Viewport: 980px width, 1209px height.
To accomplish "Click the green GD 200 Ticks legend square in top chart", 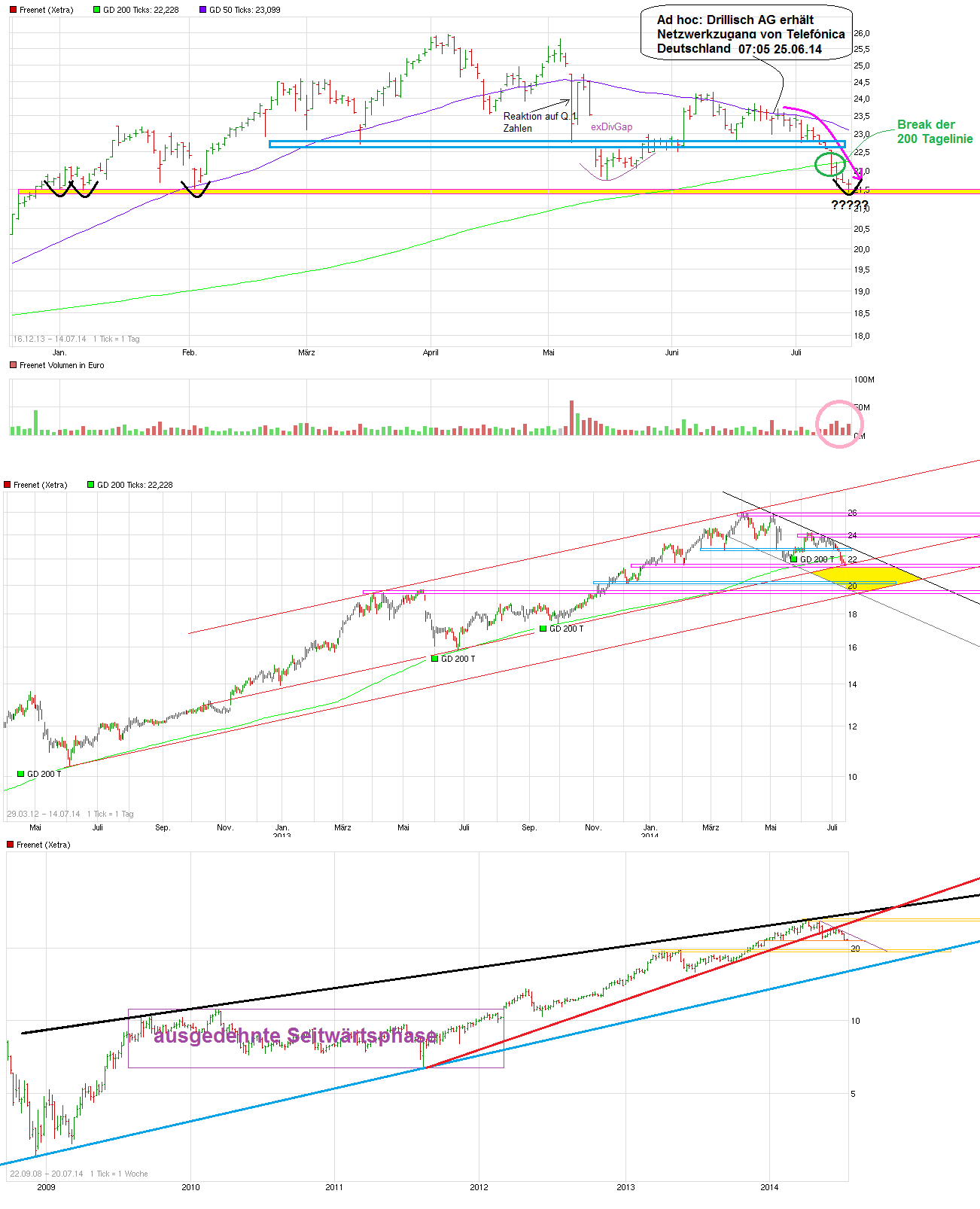I will point(96,10).
